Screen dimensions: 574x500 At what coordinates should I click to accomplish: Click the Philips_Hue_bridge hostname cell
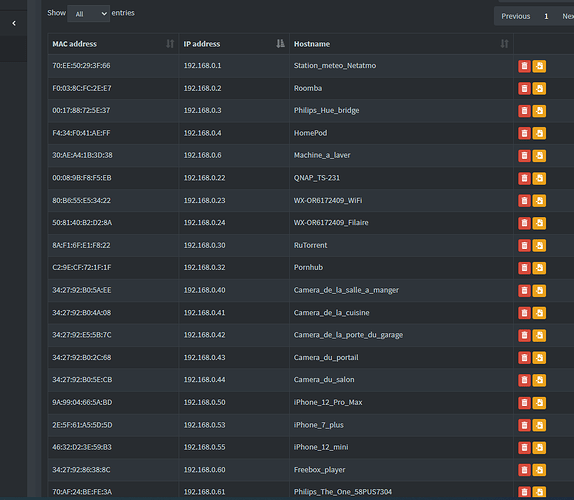coord(401,111)
